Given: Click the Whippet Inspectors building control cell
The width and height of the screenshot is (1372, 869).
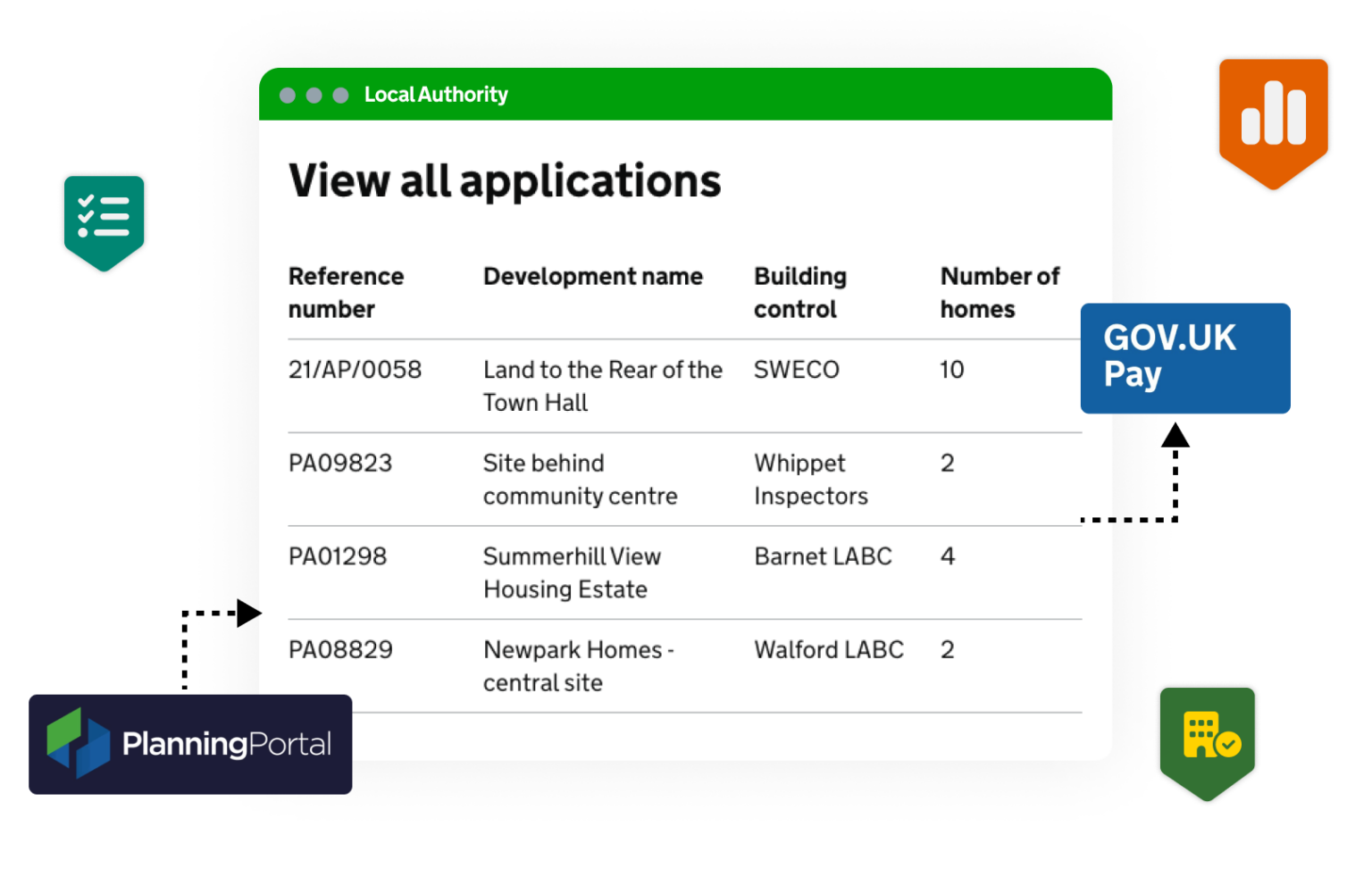Looking at the screenshot, I should [810, 480].
